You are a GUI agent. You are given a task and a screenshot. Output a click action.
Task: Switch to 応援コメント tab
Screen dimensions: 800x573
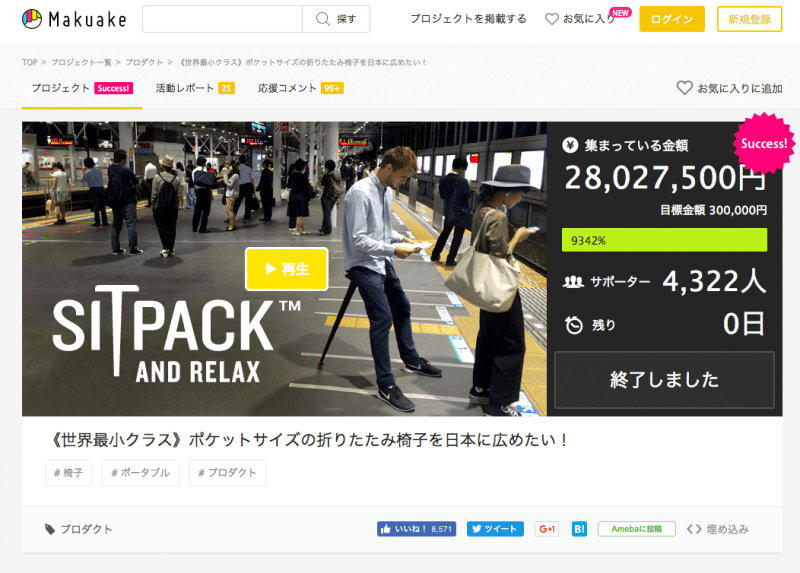pyautogui.click(x=290, y=88)
